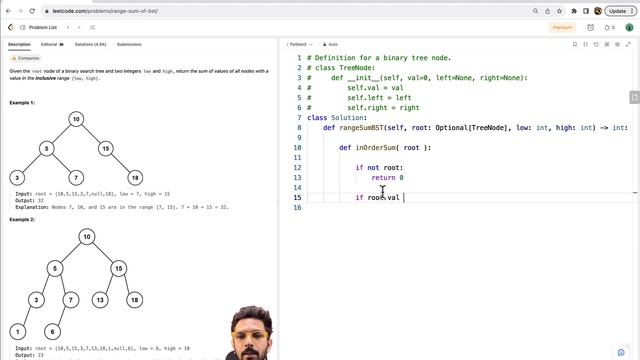Click Example 1 explanation text
The height and width of the screenshot is (360, 640).
tap(122, 207)
